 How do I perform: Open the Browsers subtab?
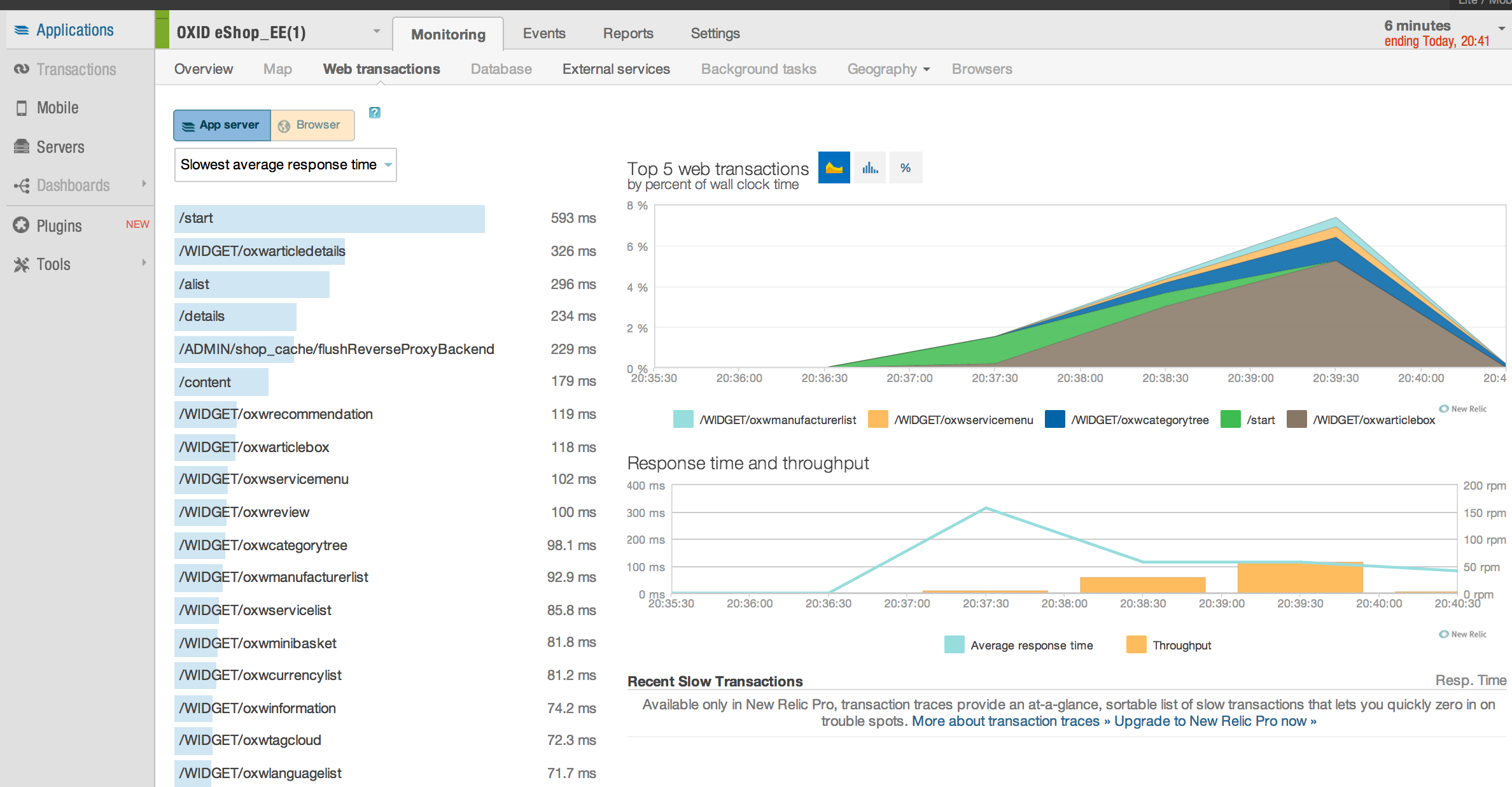(x=982, y=69)
